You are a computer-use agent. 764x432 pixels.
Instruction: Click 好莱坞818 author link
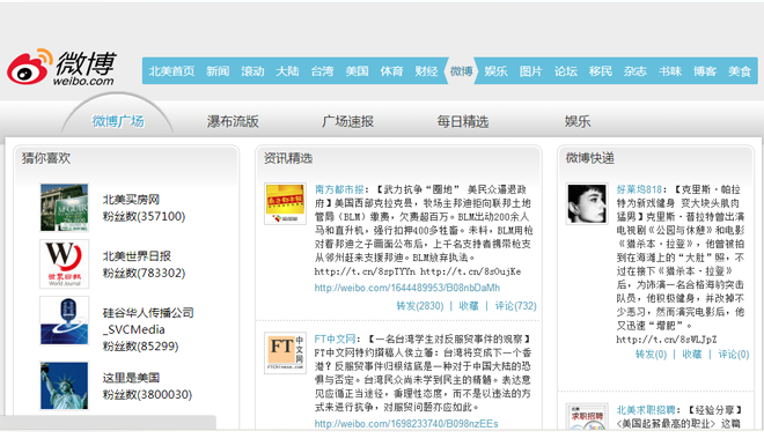coord(639,189)
